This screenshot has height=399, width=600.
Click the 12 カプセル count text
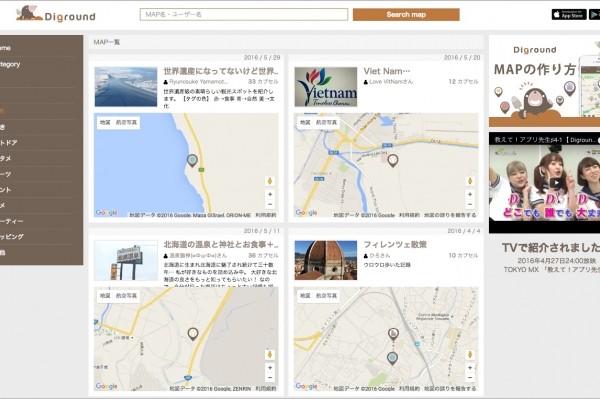pyautogui.click(x=463, y=81)
